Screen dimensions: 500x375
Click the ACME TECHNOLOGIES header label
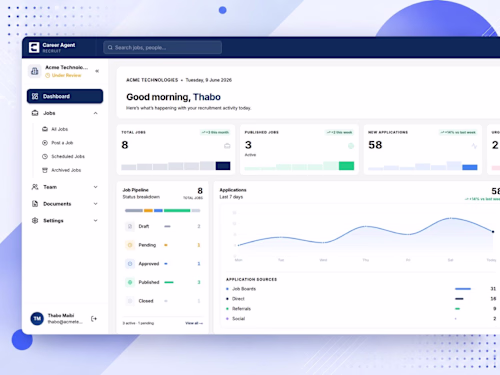[152, 80]
